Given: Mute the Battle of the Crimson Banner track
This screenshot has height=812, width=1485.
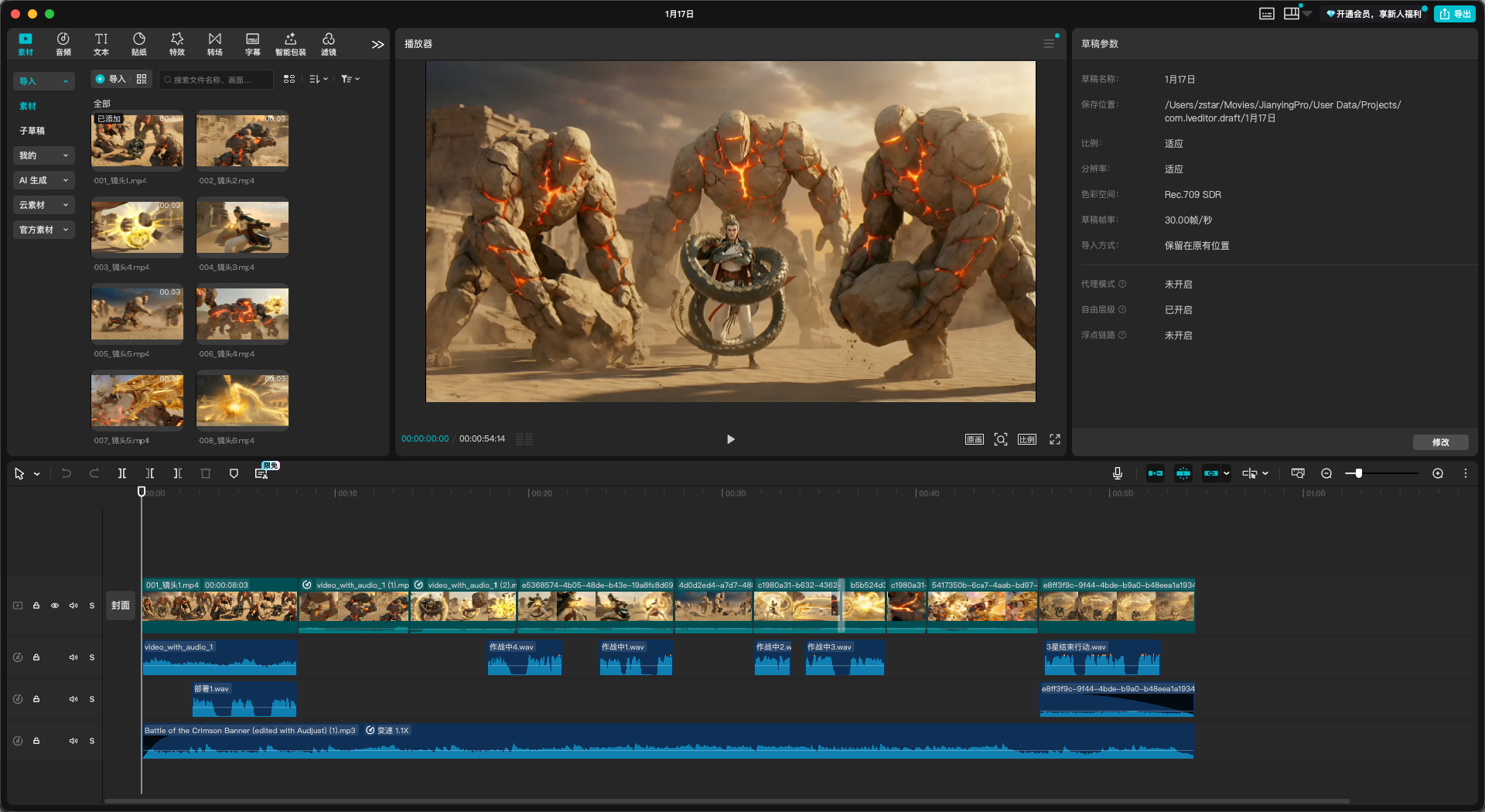Looking at the screenshot, I should 73,741.
